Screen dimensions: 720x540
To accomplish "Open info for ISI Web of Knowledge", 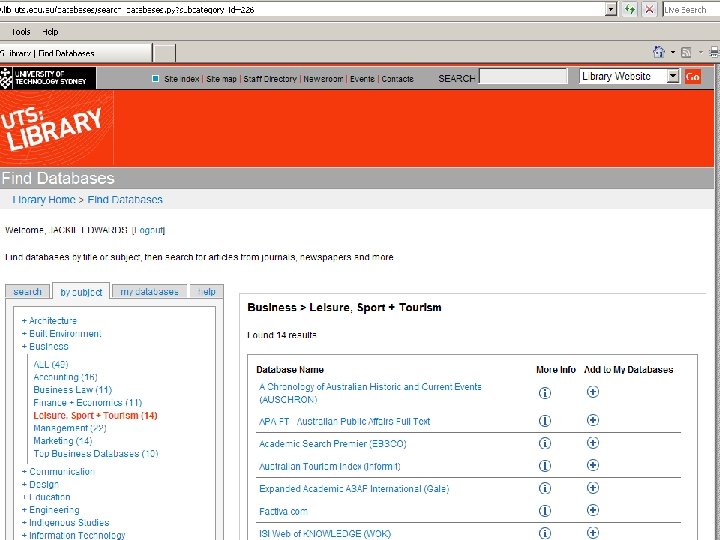I will click(545, 533).
